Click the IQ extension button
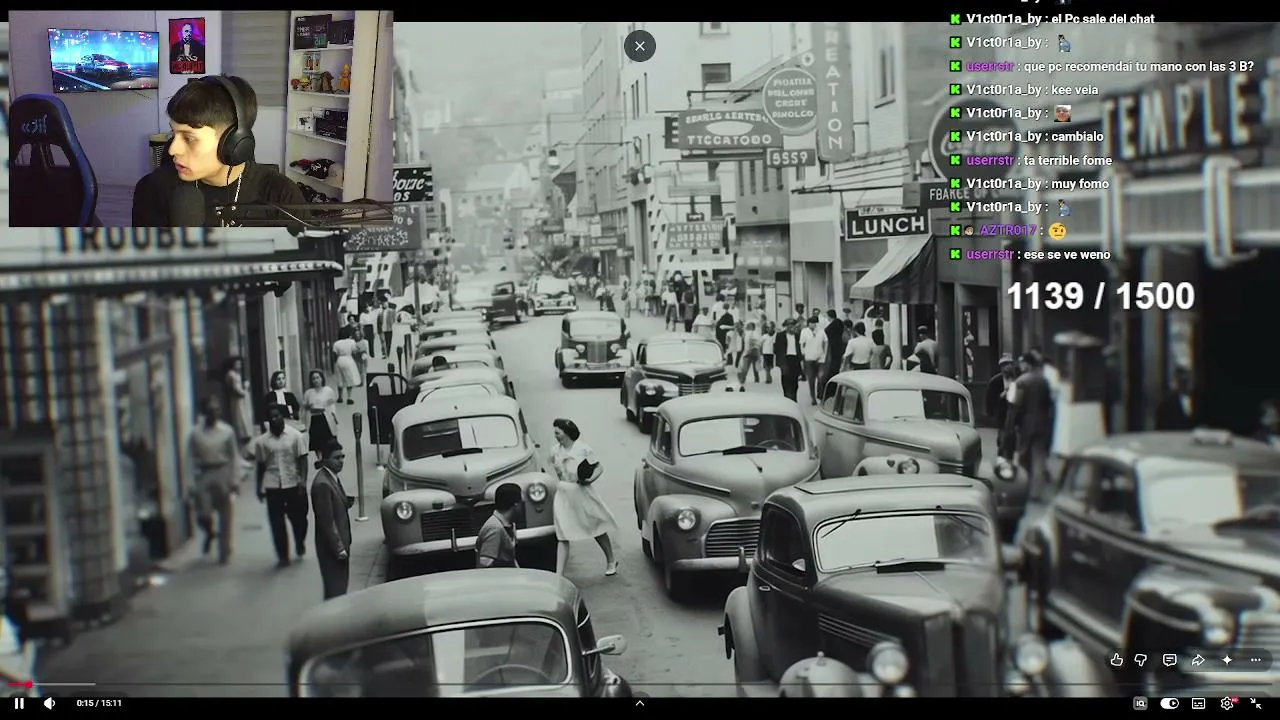The height and width of the screenshot is (720, 1280). [1140, 703]
